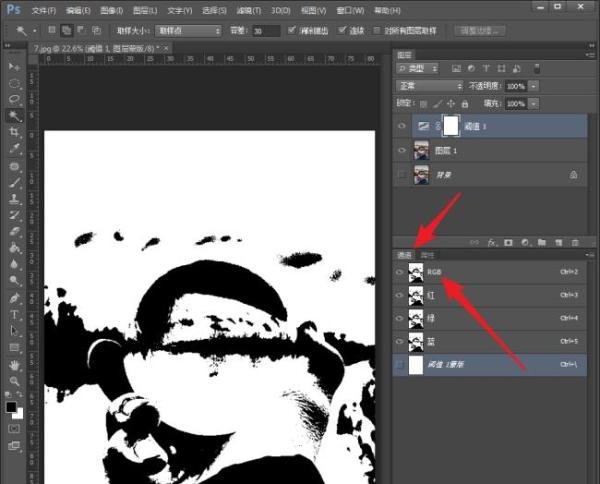Select the Eyedropper tool
The height and width of the screenshot is (484, 600).
[x=14, y=149]
